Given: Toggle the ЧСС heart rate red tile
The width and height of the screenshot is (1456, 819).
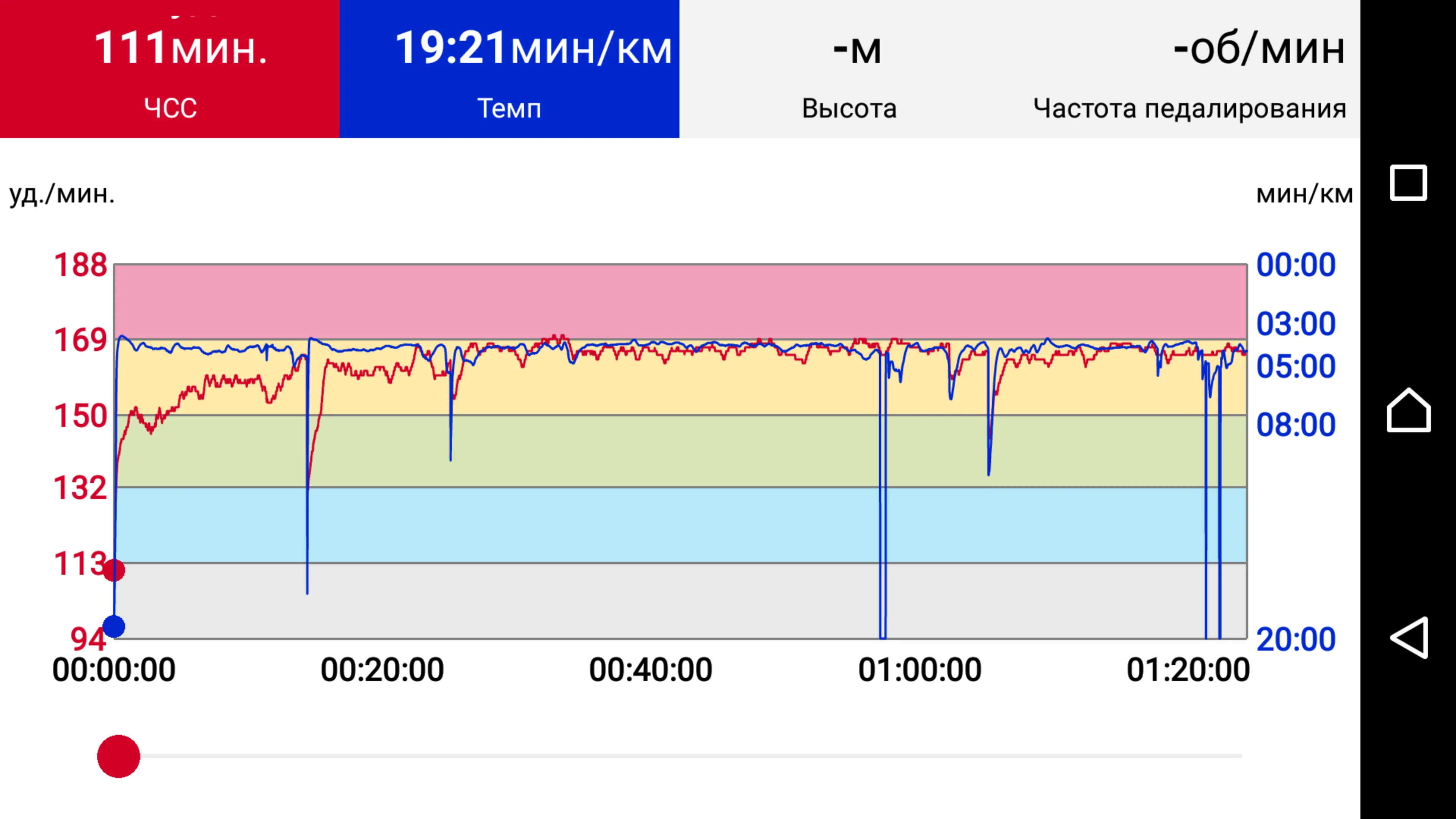Looking at the screenshot, I should point(169,69).
